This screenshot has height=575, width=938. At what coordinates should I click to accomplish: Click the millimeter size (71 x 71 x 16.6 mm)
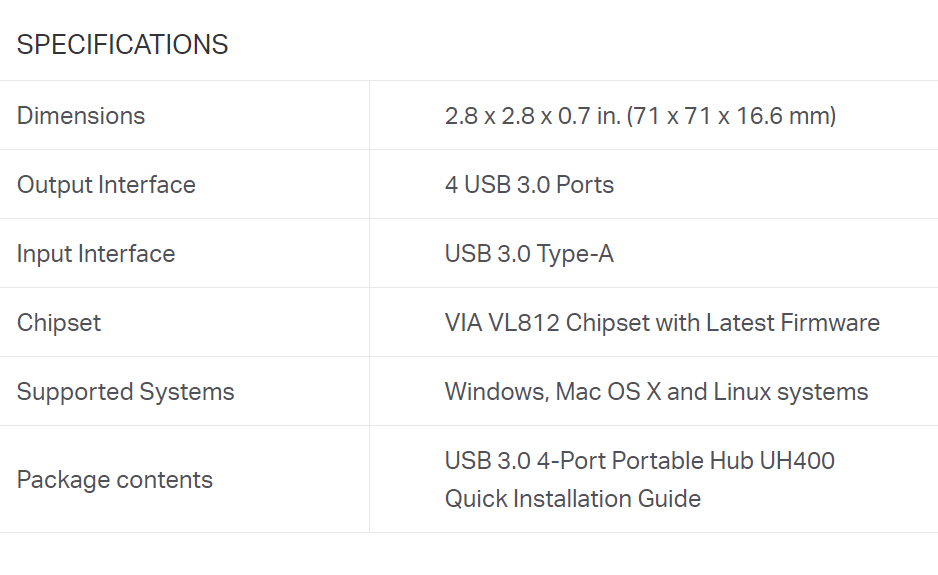(731, 116)
